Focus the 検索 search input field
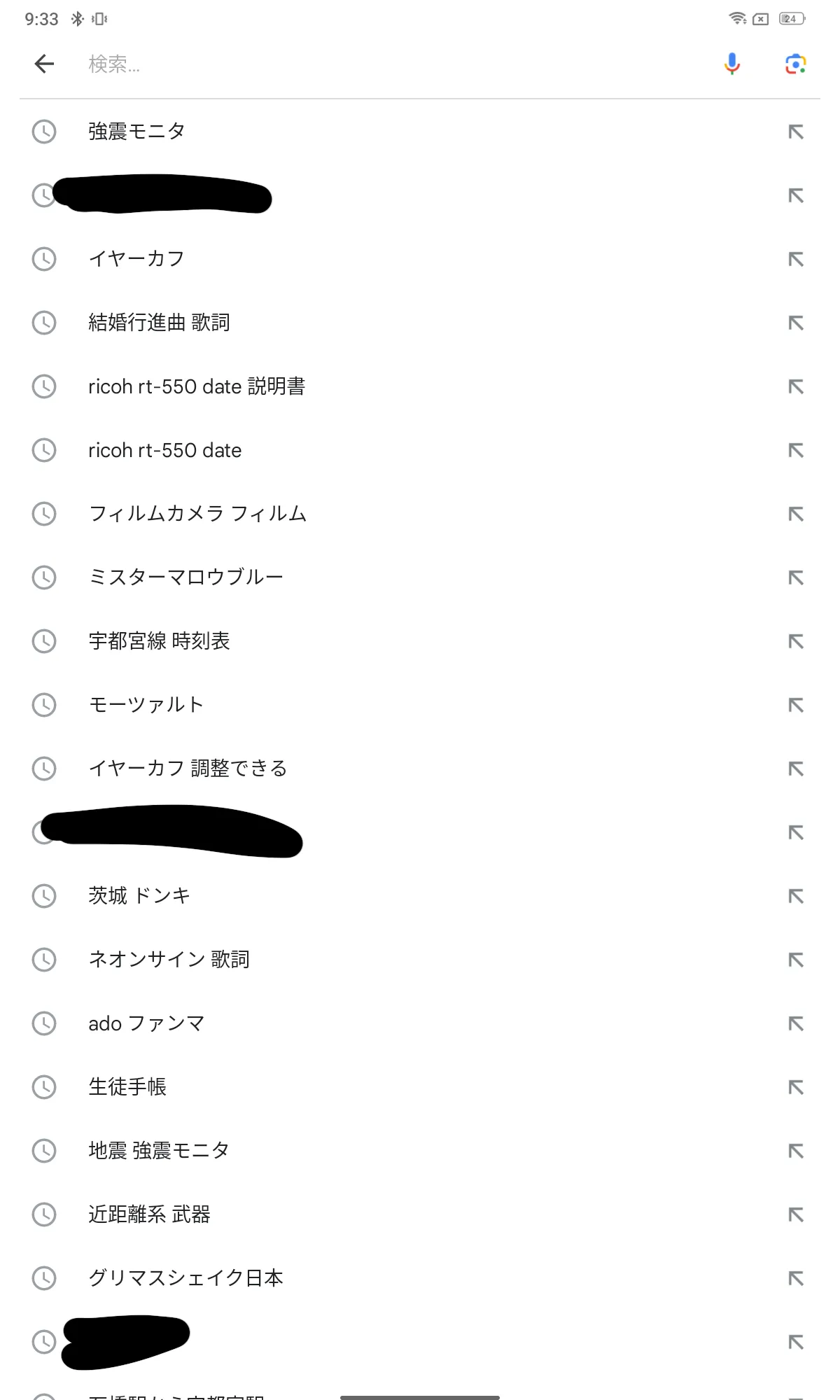Image resolution: width=840 pixels, height=1400 pixels. click(x=392, y=64)
